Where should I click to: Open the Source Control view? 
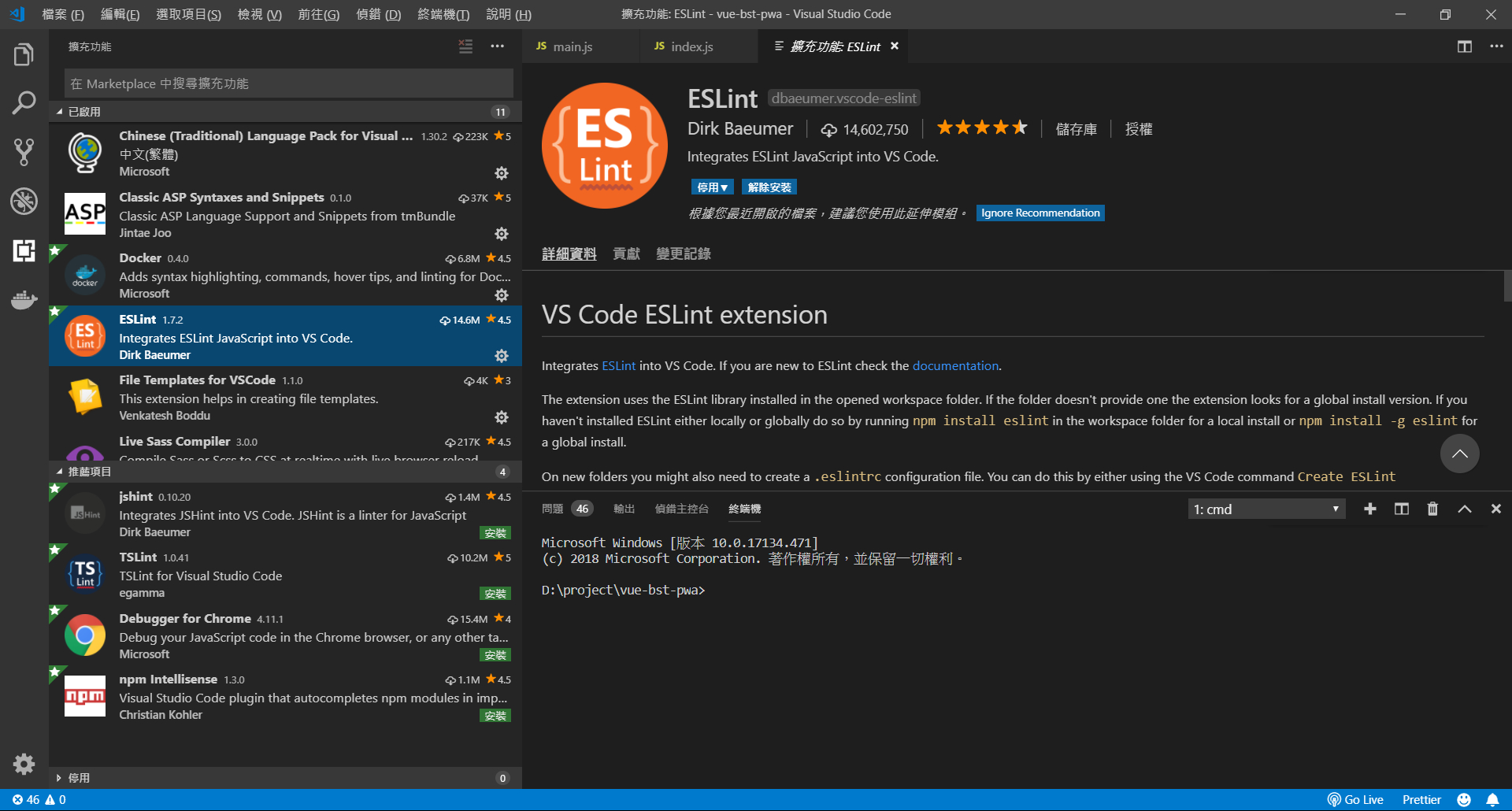[24, 151]
